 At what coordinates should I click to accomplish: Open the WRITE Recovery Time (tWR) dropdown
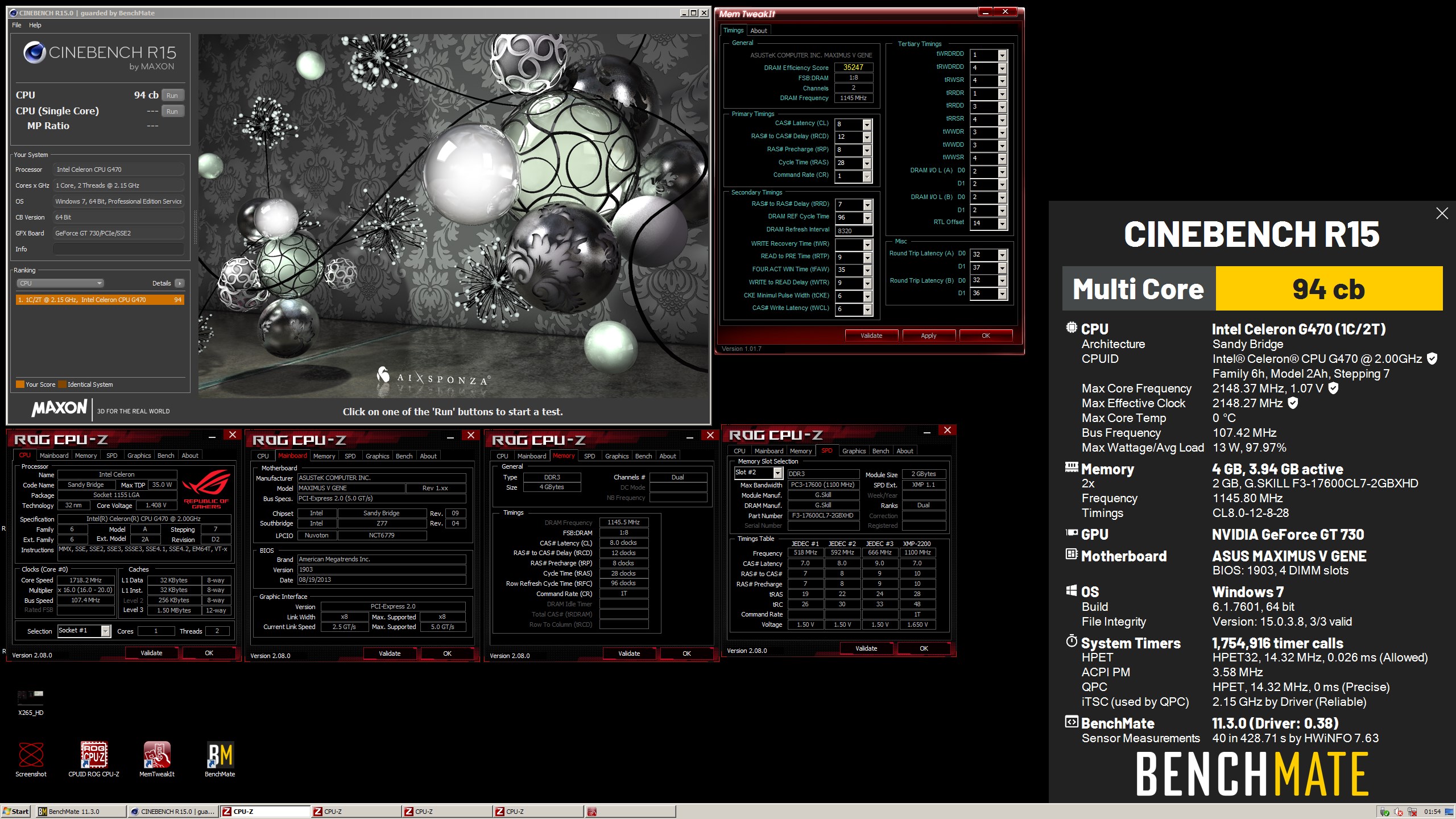867,245
